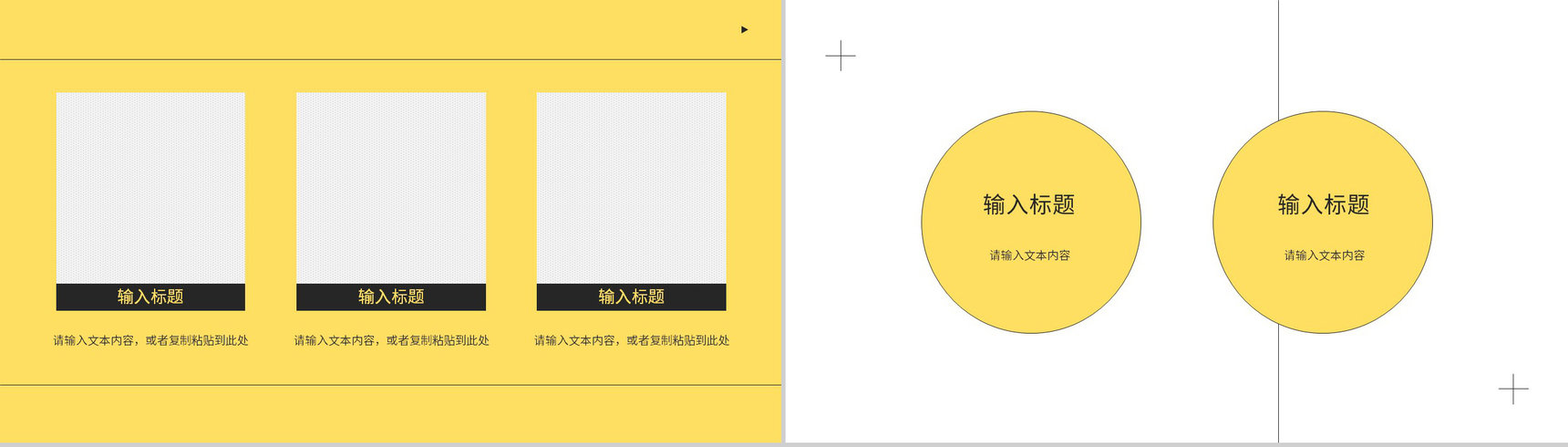1568x447 pixels.
Task: Click the black 输入标题 bar under first placeholder
Action: [x=150, y=296]
